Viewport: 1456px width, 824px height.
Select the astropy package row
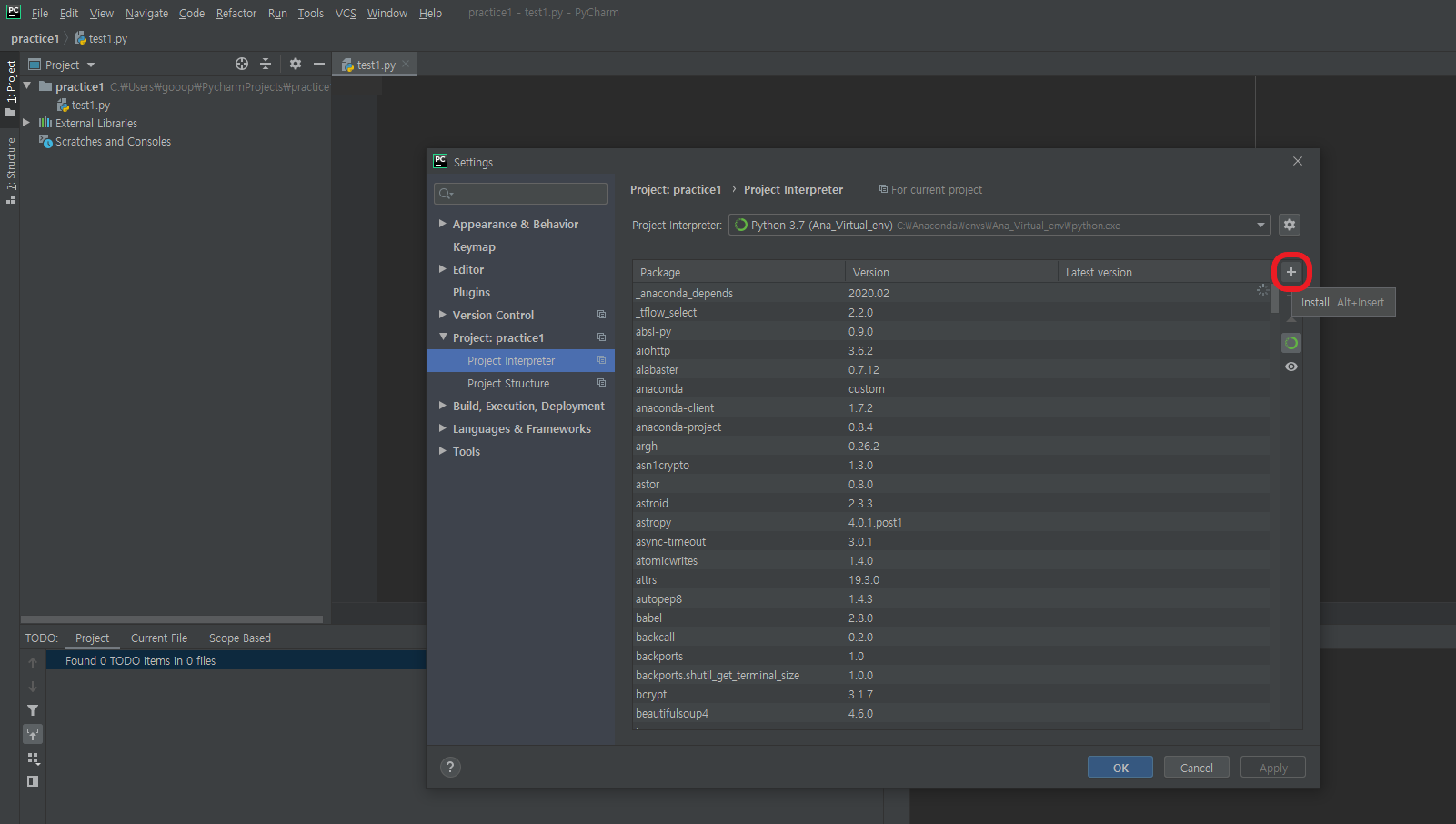tap(951, 522)
